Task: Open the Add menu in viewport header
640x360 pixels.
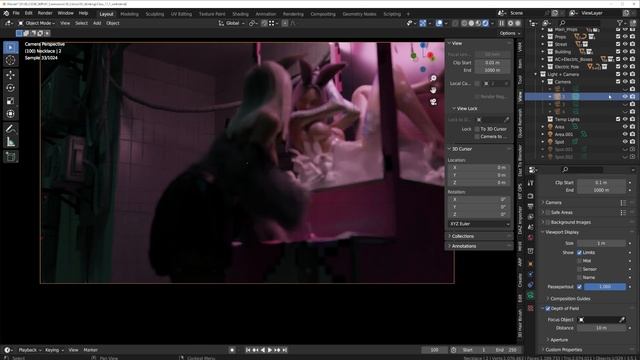Action: pos(97,23)
